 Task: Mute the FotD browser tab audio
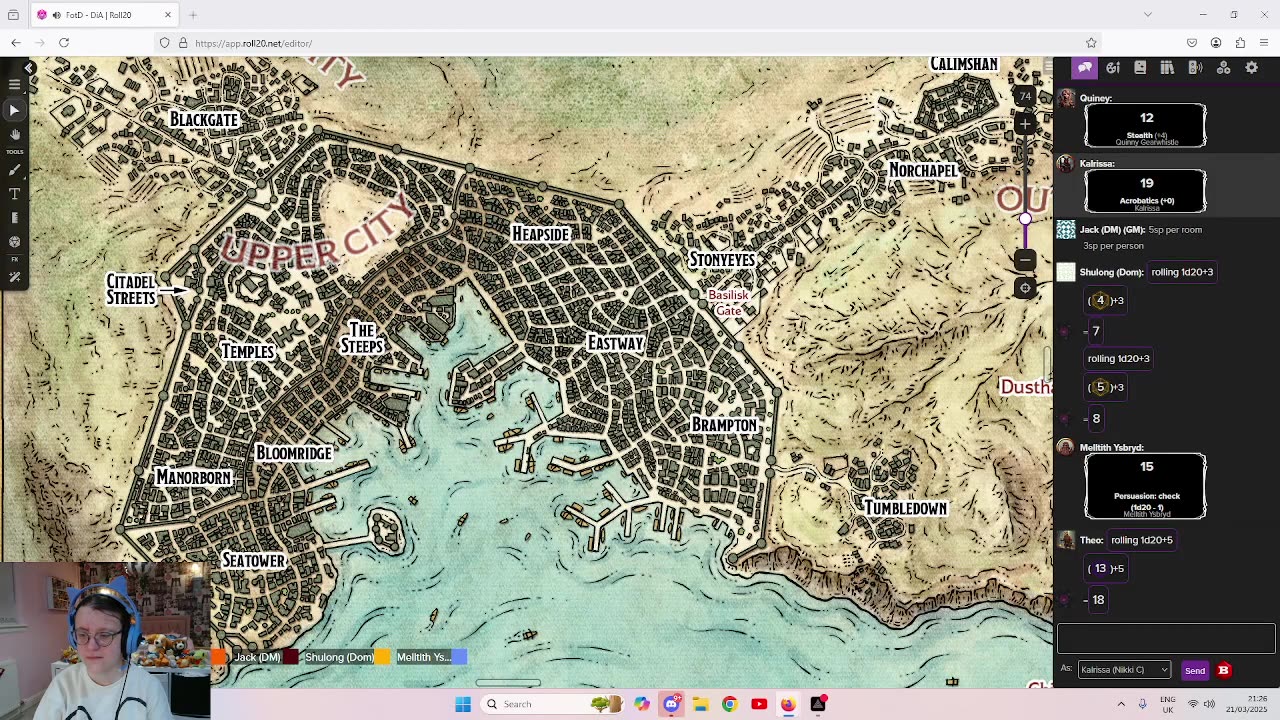click(57, 15)
